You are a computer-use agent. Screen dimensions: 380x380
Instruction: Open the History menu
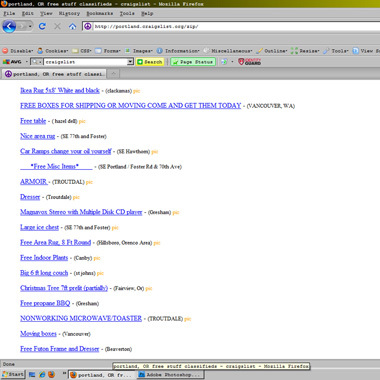(69, 13)
